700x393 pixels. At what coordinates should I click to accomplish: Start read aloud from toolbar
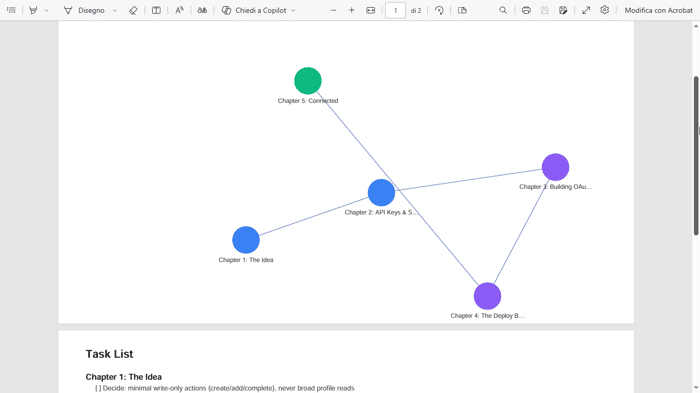pyautogui.click(x=179, y=10)
